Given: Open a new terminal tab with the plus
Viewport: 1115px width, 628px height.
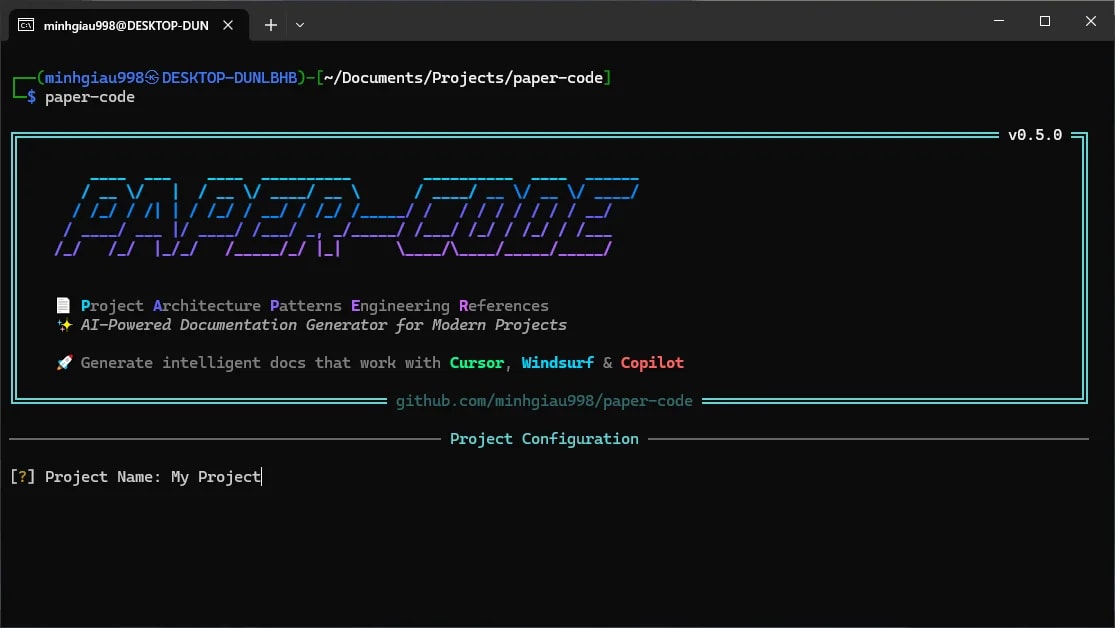Looking at the screenshot, I should [x=270, y=24].
